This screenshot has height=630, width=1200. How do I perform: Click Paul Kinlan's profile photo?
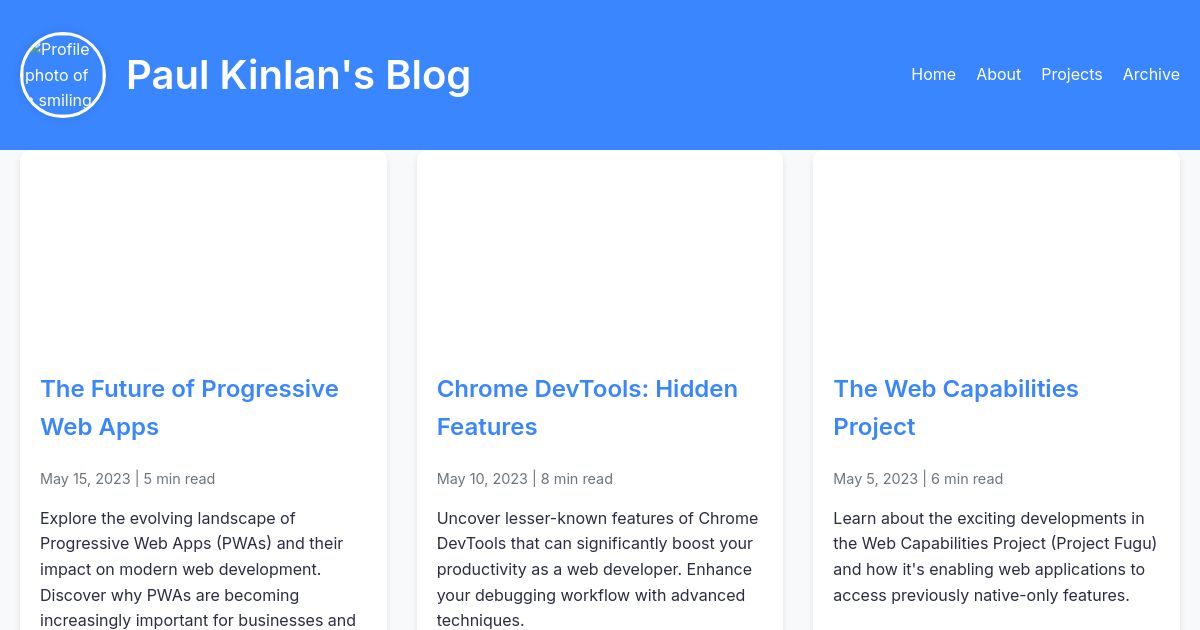coord(62,74)
